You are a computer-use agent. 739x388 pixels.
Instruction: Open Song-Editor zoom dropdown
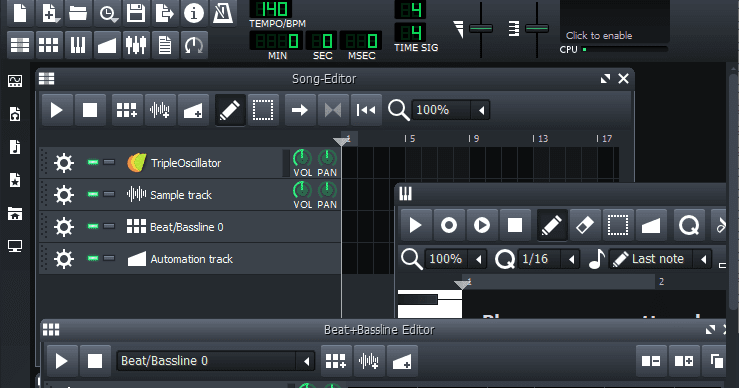click(451, 110)
